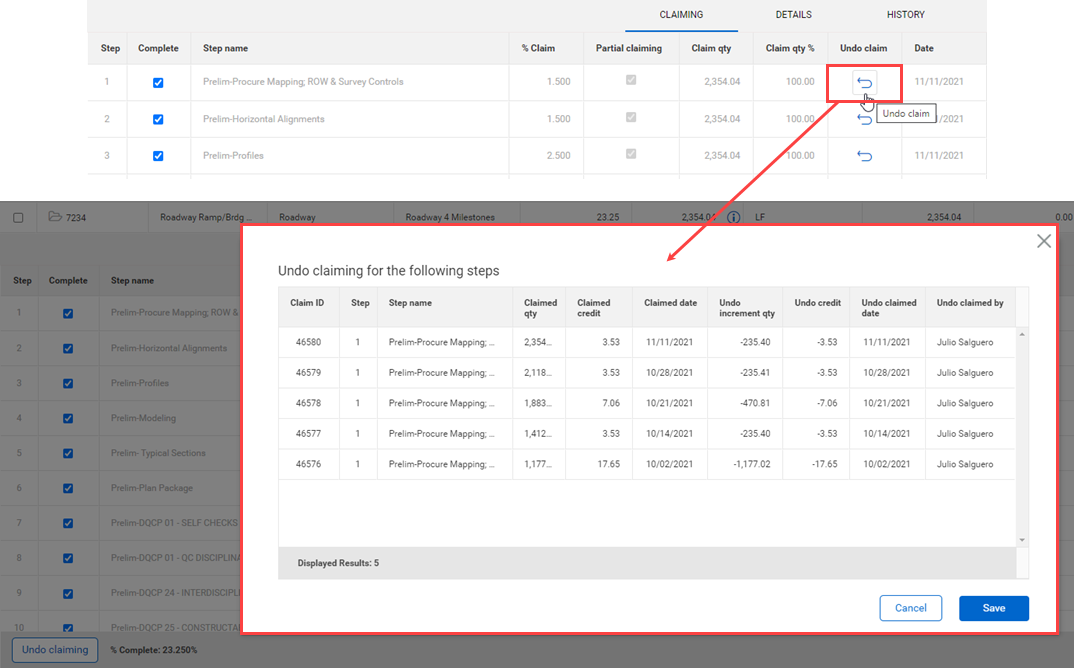Switch to the Details tab

tap(793, 15)
